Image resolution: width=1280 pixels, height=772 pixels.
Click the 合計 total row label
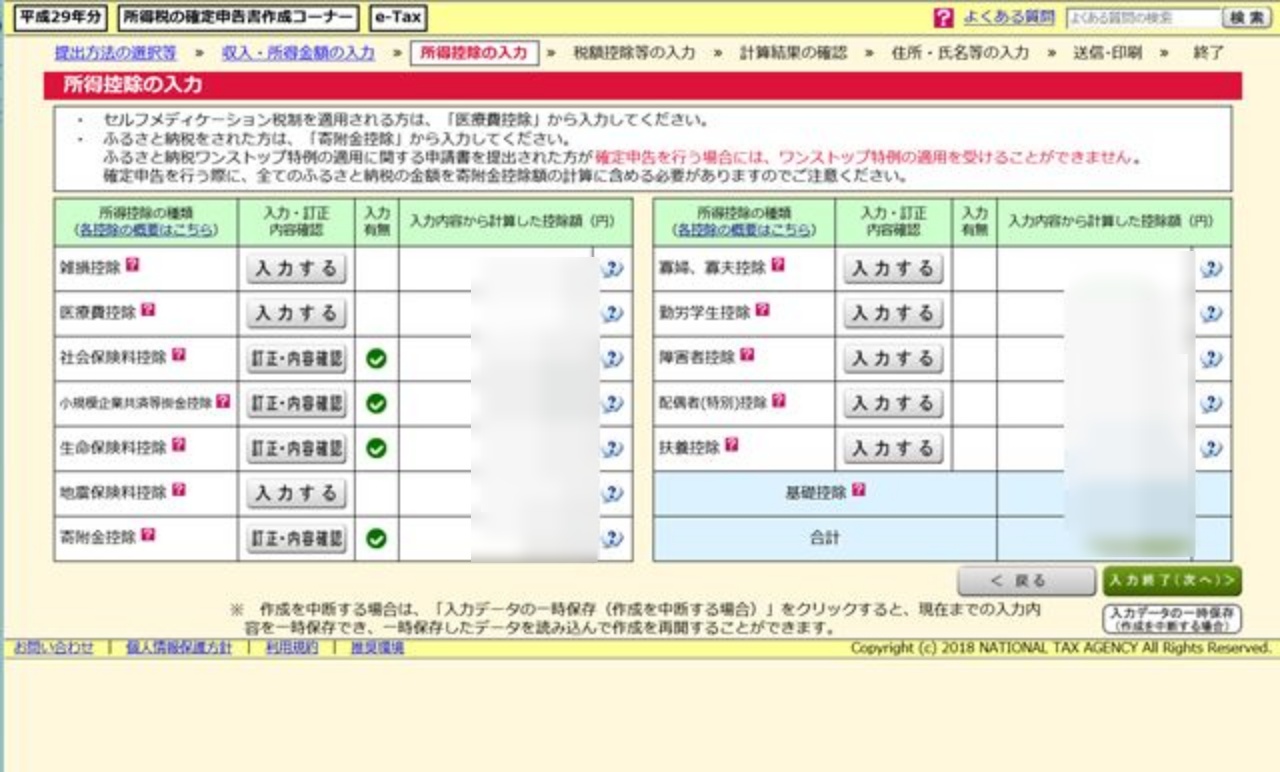(824, 538)
